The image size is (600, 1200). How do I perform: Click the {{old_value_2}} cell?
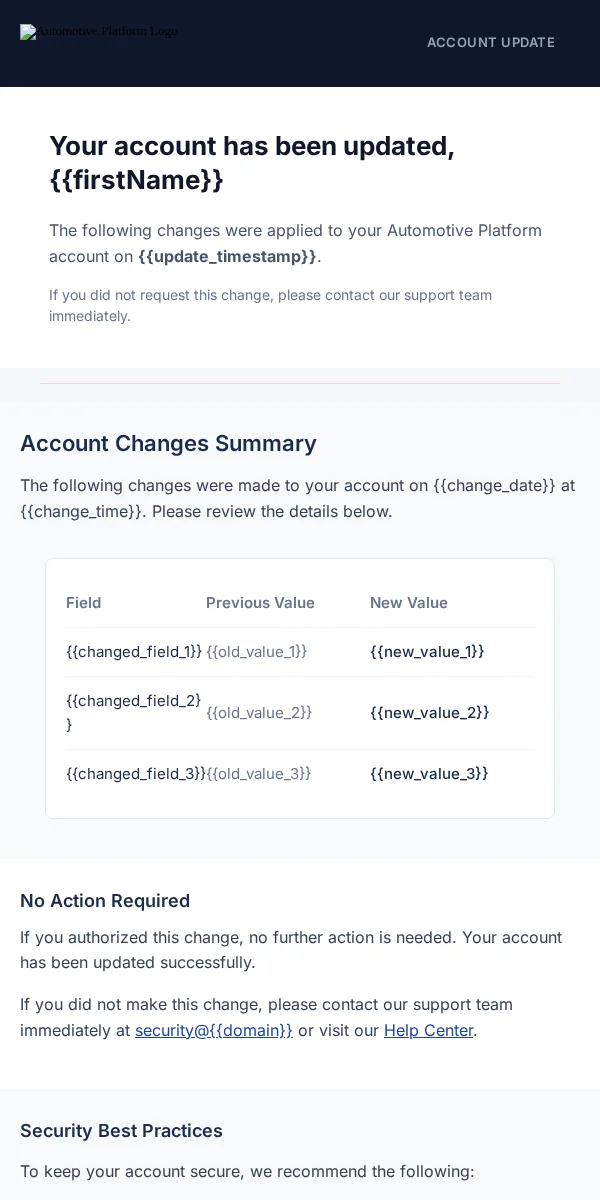pos(259,713)
